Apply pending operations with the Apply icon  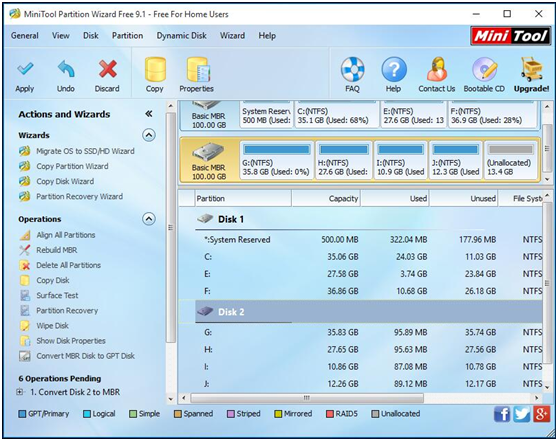pyautogui.click(x=25, y=69)
